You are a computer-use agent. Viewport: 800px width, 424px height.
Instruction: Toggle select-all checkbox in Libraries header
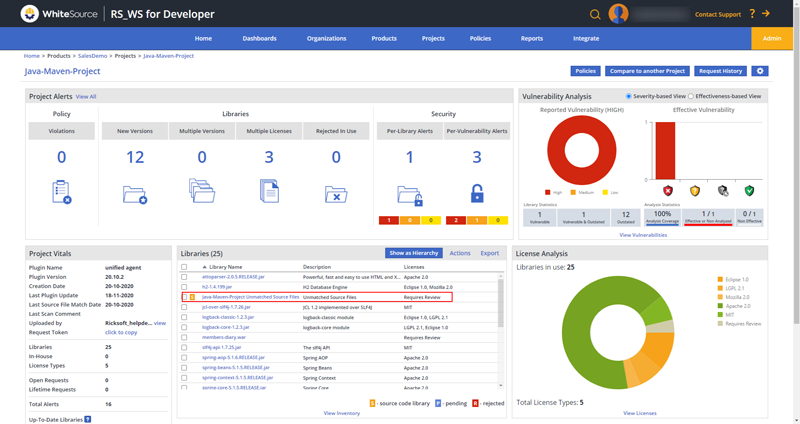tap(184, 267)
